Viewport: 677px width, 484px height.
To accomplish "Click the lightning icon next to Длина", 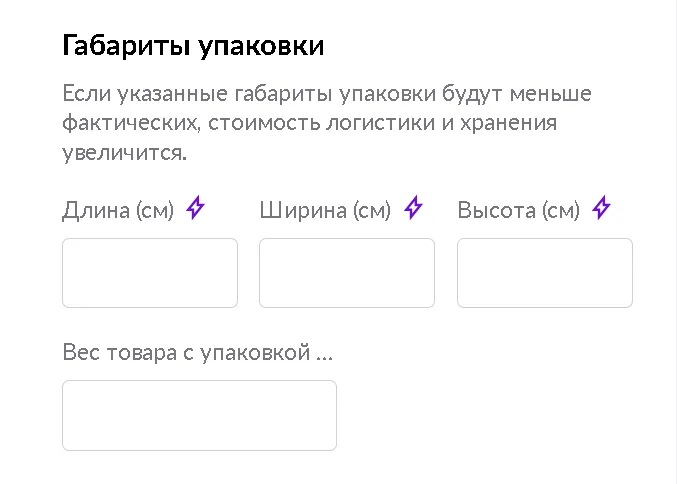I will 196,209.
